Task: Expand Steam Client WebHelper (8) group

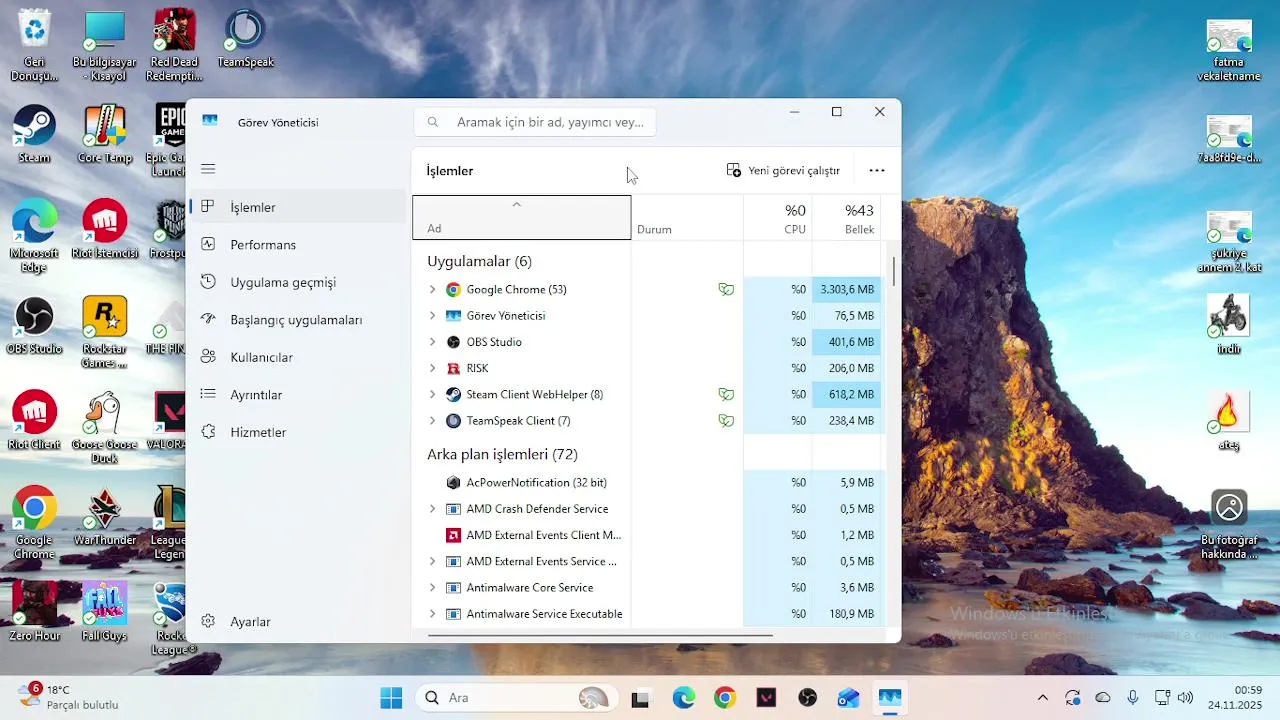Action: click(x=432, y=395)
